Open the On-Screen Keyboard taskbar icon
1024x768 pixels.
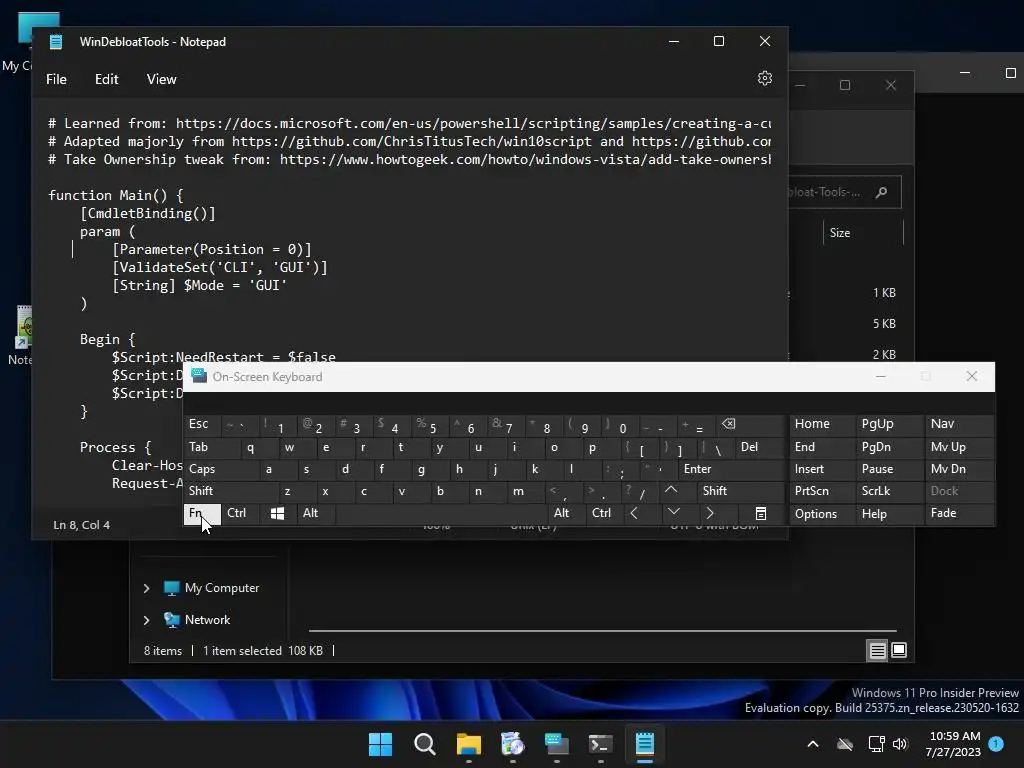point(556,744)
